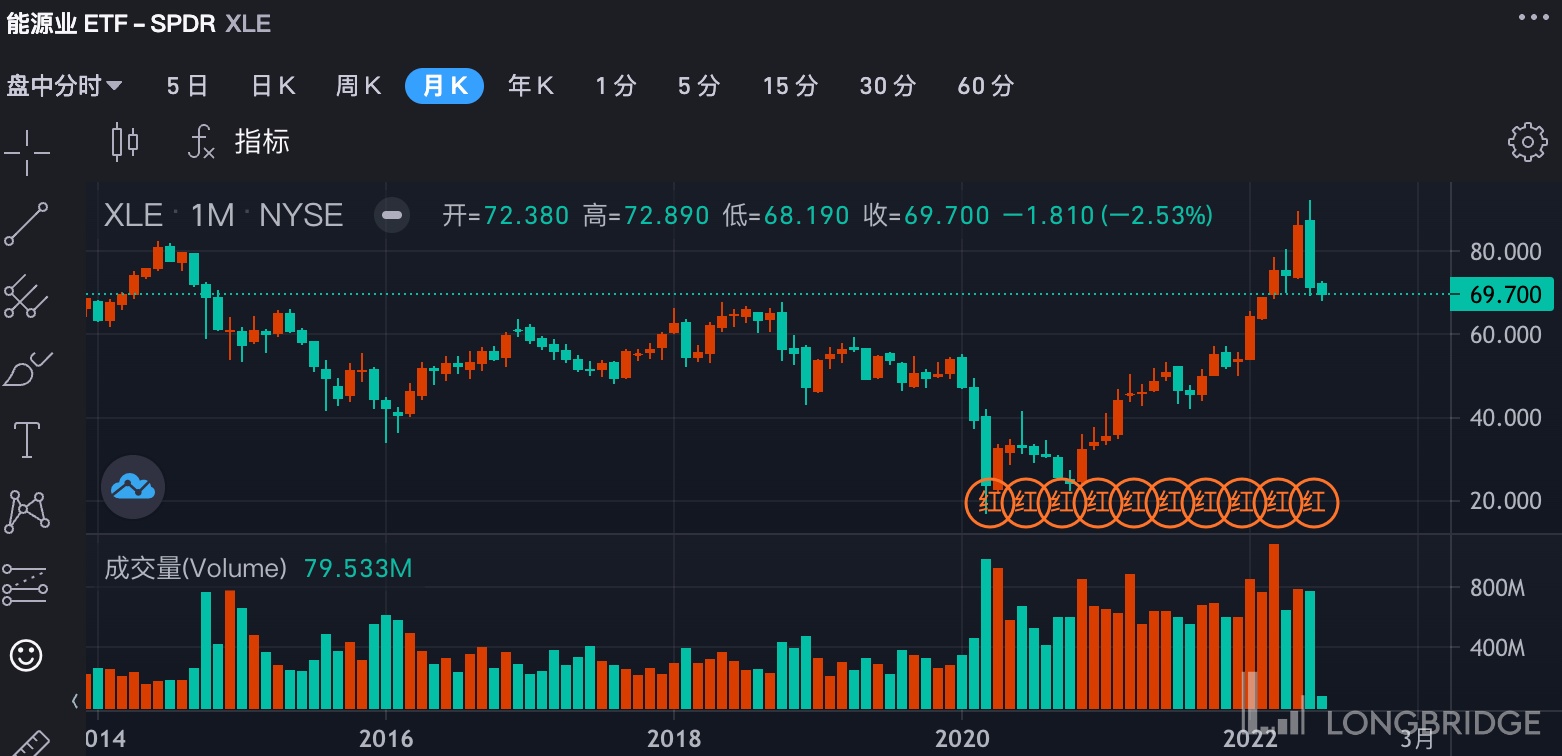Click the last 红 dividend marker
The width and height of the screenshot is (1562, 756).
tap(1314, 502)
